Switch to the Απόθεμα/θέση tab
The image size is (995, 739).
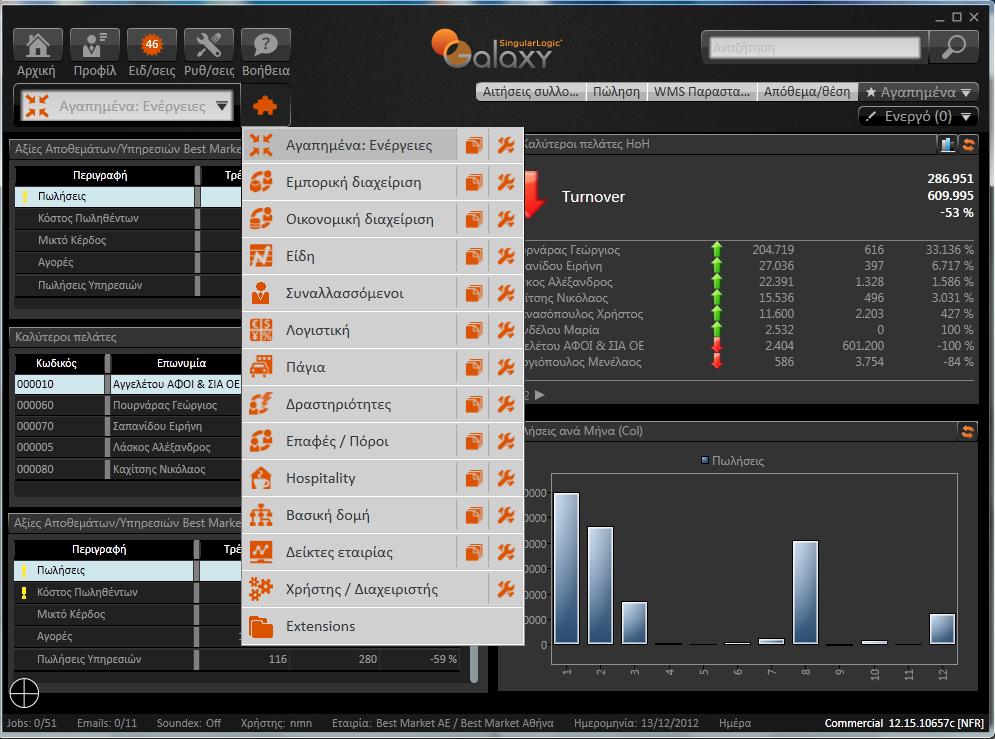click(x=806, y=92)
